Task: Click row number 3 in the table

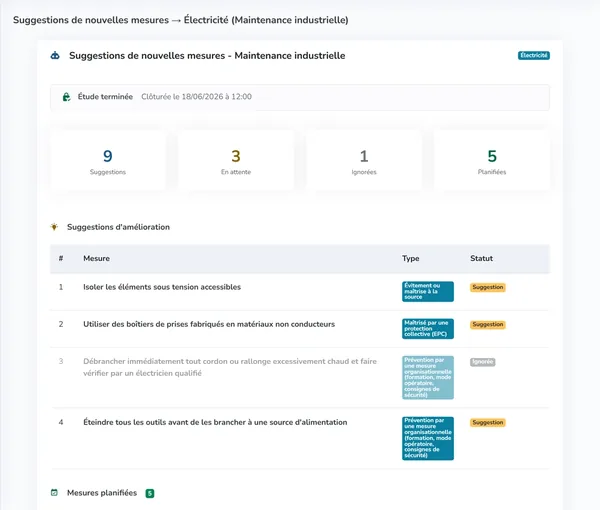Action: pyautogui.click(x=61, y=361)
